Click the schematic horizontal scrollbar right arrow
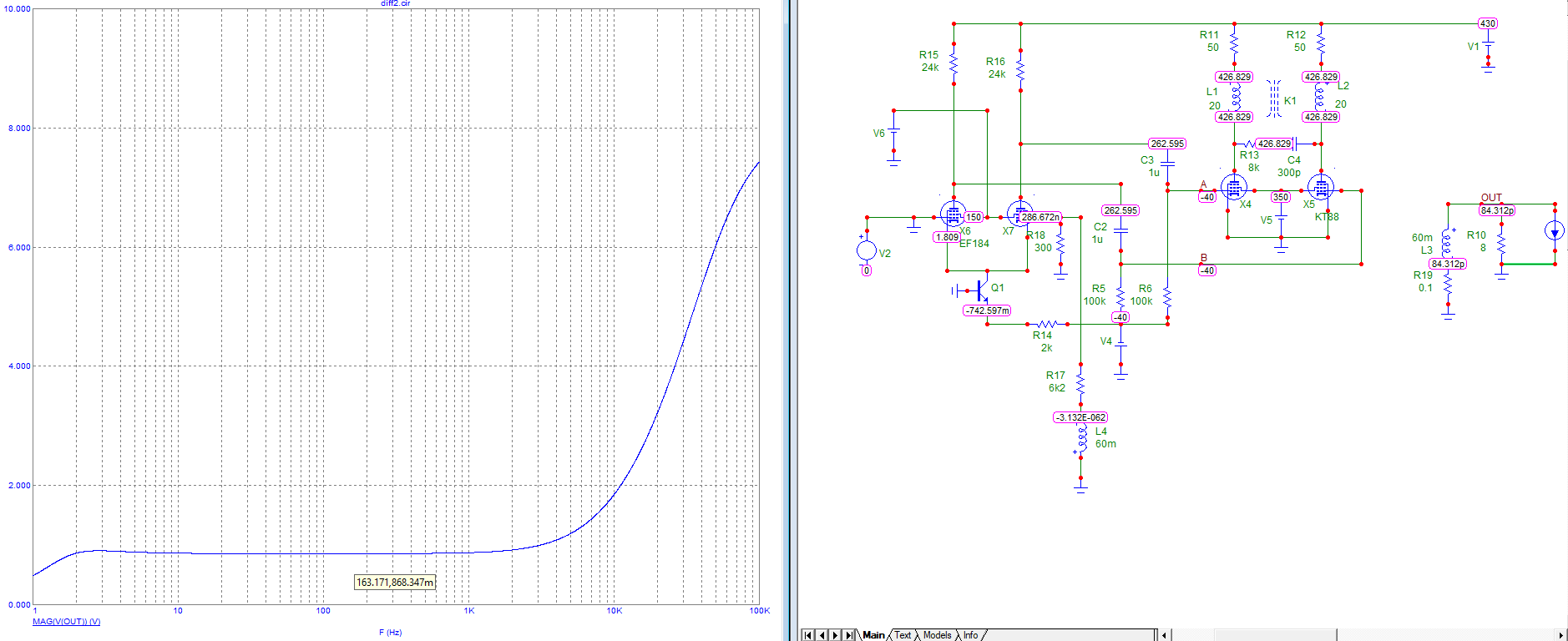The width and height of the screenshot is (1568, 641). click(x=1560, y=635)
